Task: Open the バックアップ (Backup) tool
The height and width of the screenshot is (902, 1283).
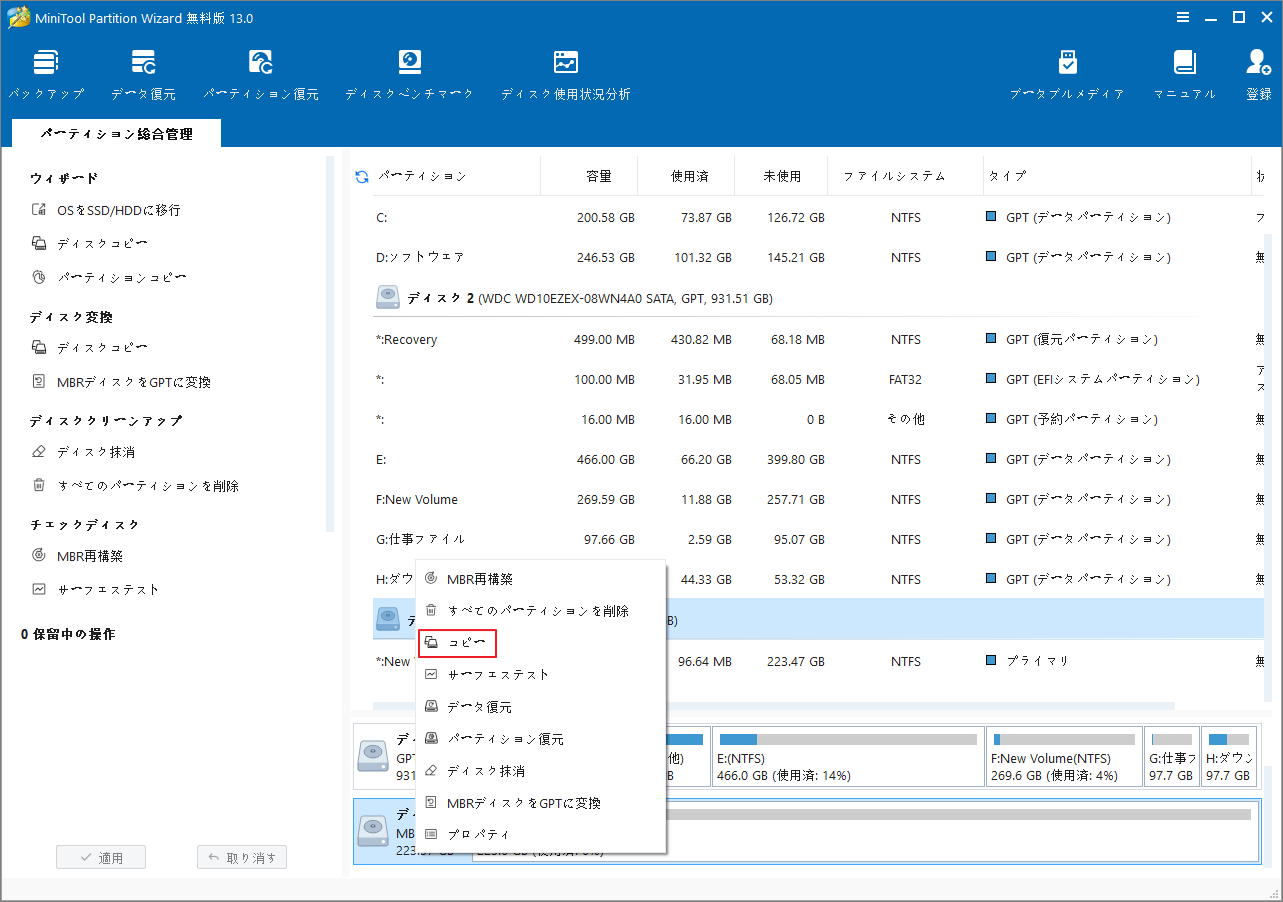Action: pyautogui.click(x=46, y=72)
